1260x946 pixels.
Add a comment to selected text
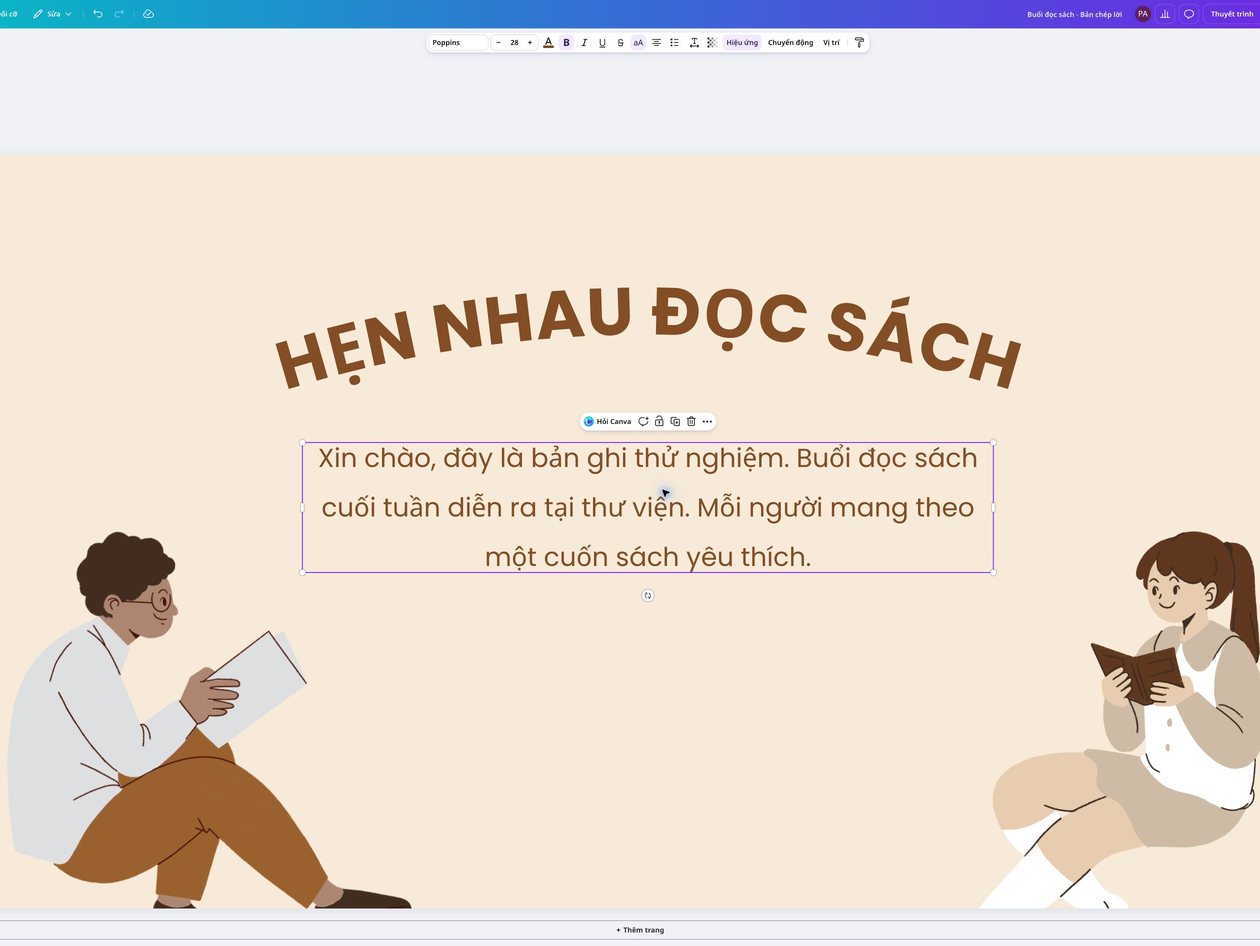pyautogui.click(x=643, y=422)
